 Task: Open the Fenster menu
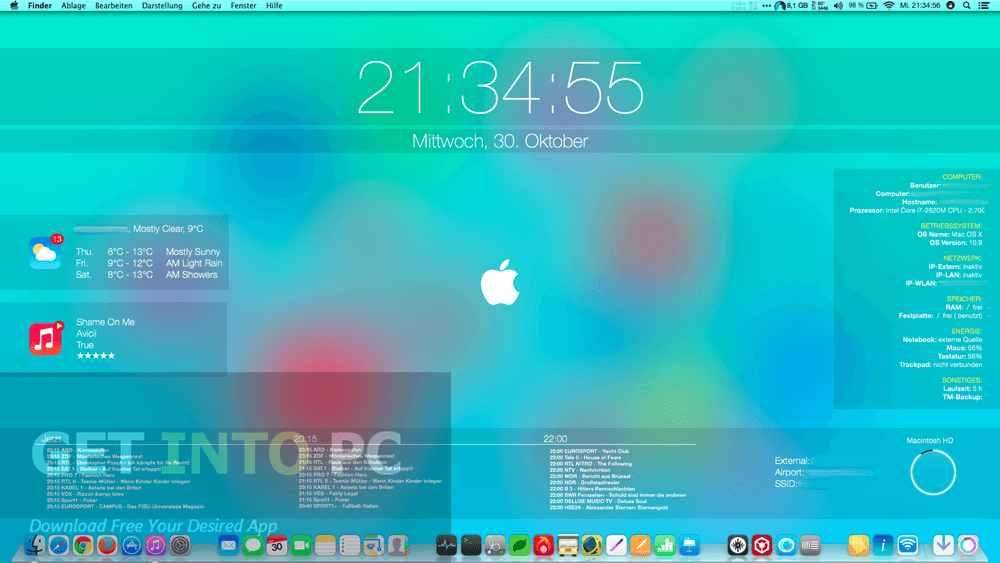tap(243, 5)
